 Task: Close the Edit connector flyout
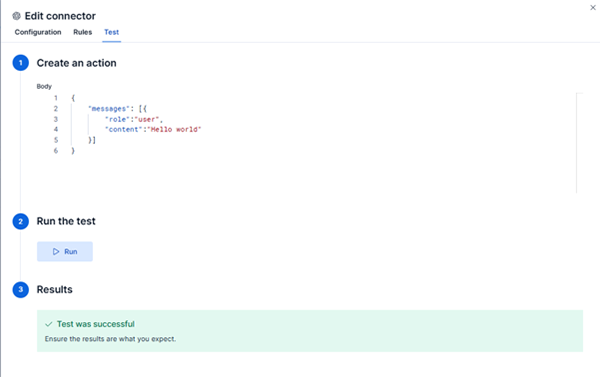pyautogui.click(x=593, y=7)
